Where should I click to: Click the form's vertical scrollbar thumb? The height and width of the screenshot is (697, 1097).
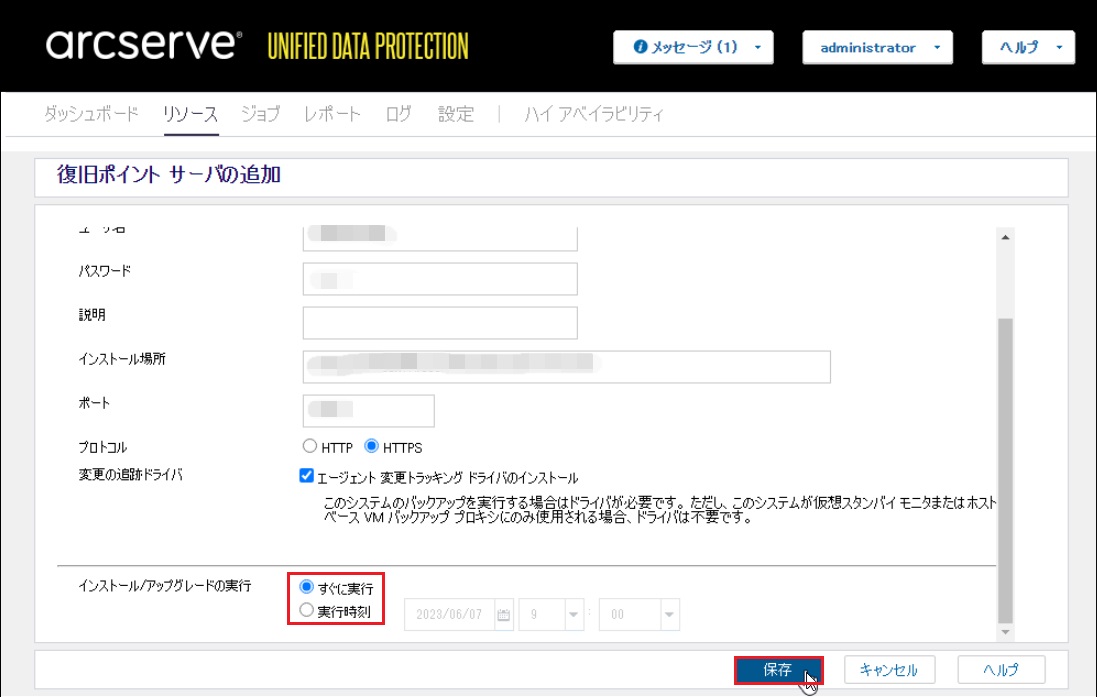1005,470
